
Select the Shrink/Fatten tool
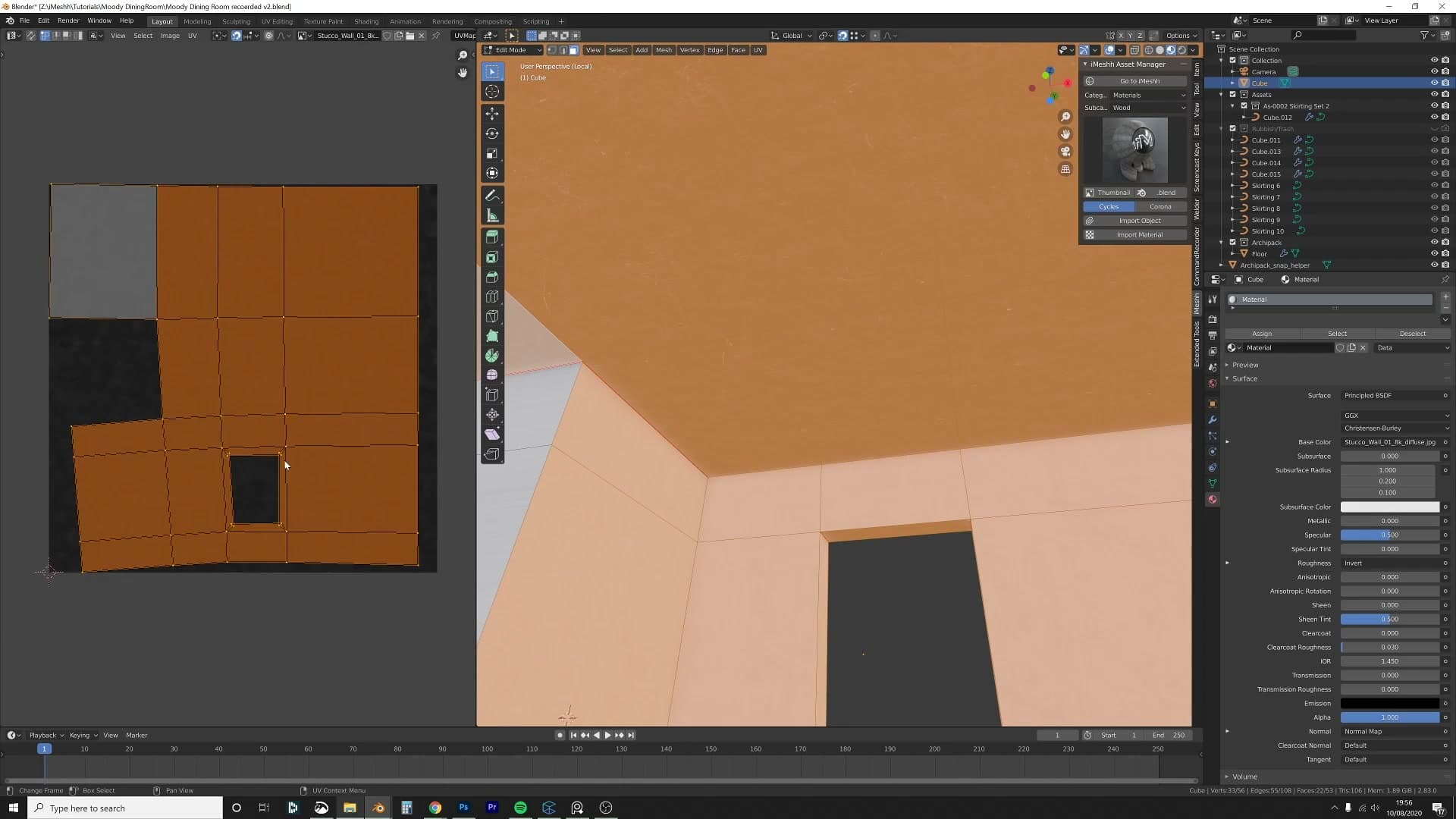click(492, 415)
